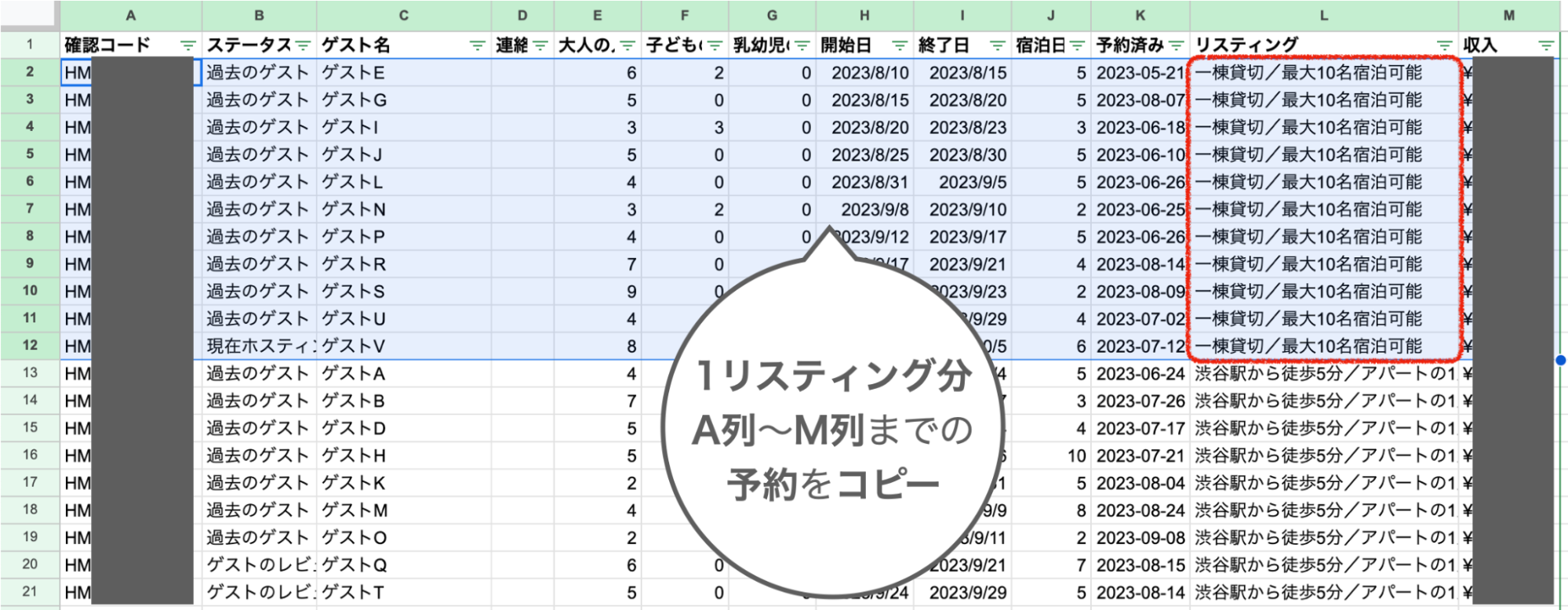Open the 開始日 filter icon
Image resolution: width=1568 pixels, height=610 pixels.
click(900, 45)
